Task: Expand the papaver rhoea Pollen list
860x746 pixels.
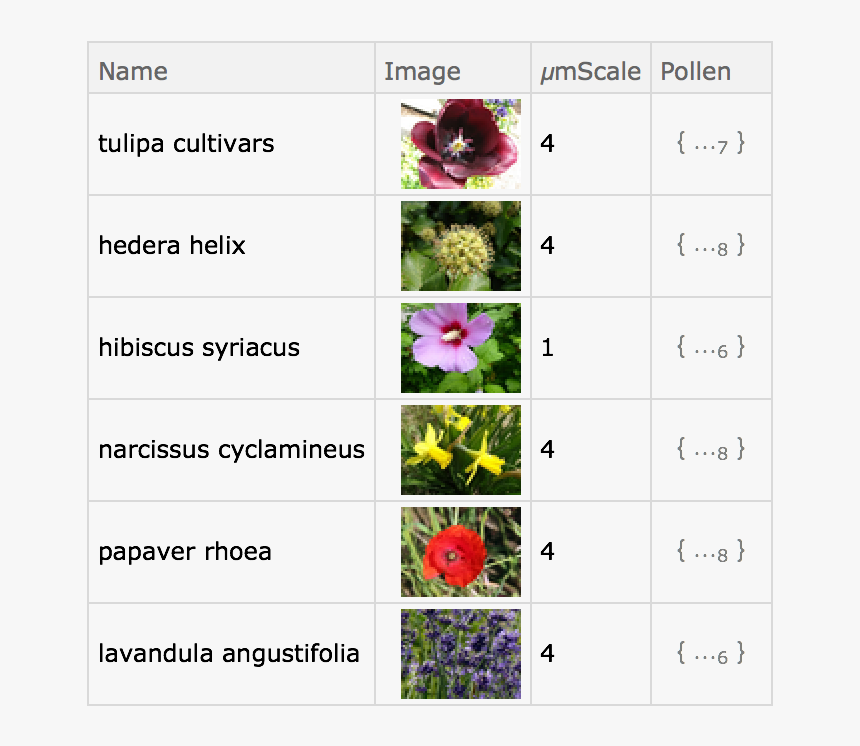Action: (x=711, y=552)
